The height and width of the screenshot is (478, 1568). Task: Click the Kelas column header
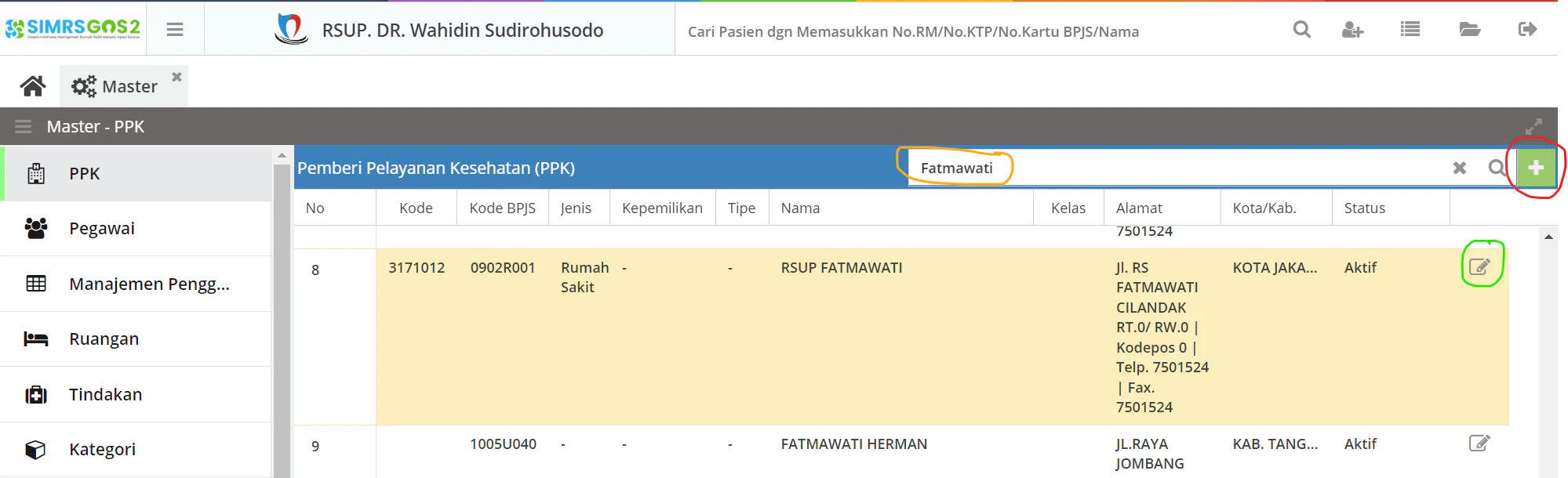pyautogui.click(x=1068, y=208)
